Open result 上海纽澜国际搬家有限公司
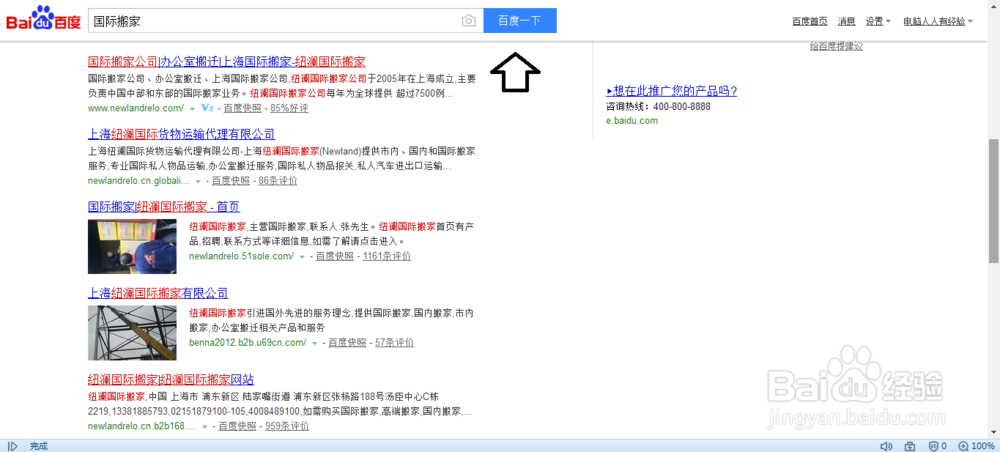1000x452 pixels. [158, 293]
